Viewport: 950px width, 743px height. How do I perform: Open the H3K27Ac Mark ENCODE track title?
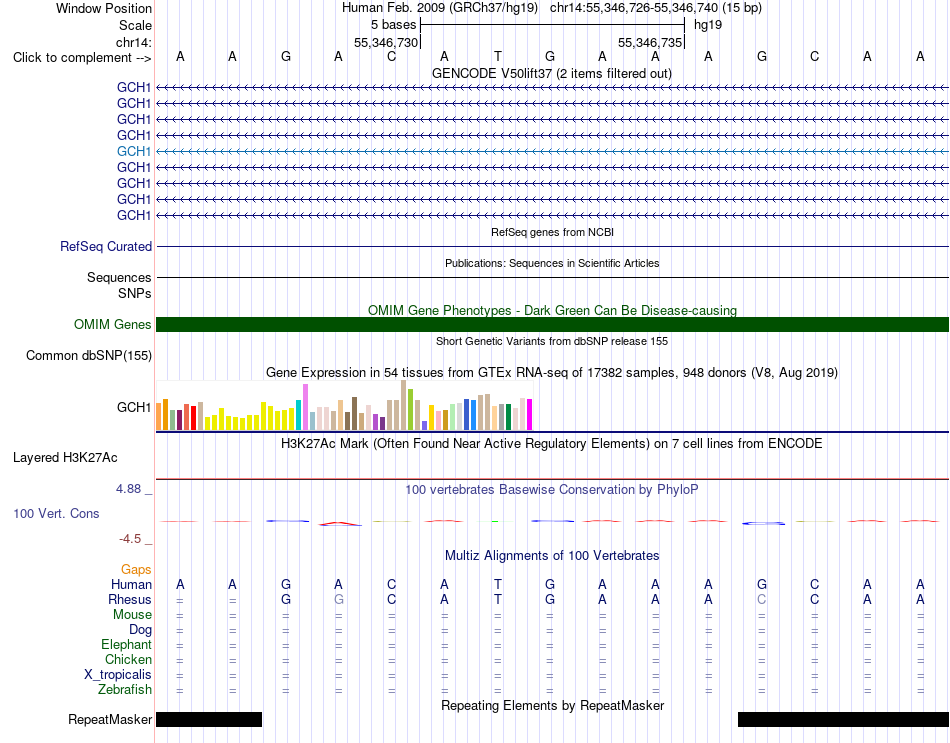(x=552, y=444)
